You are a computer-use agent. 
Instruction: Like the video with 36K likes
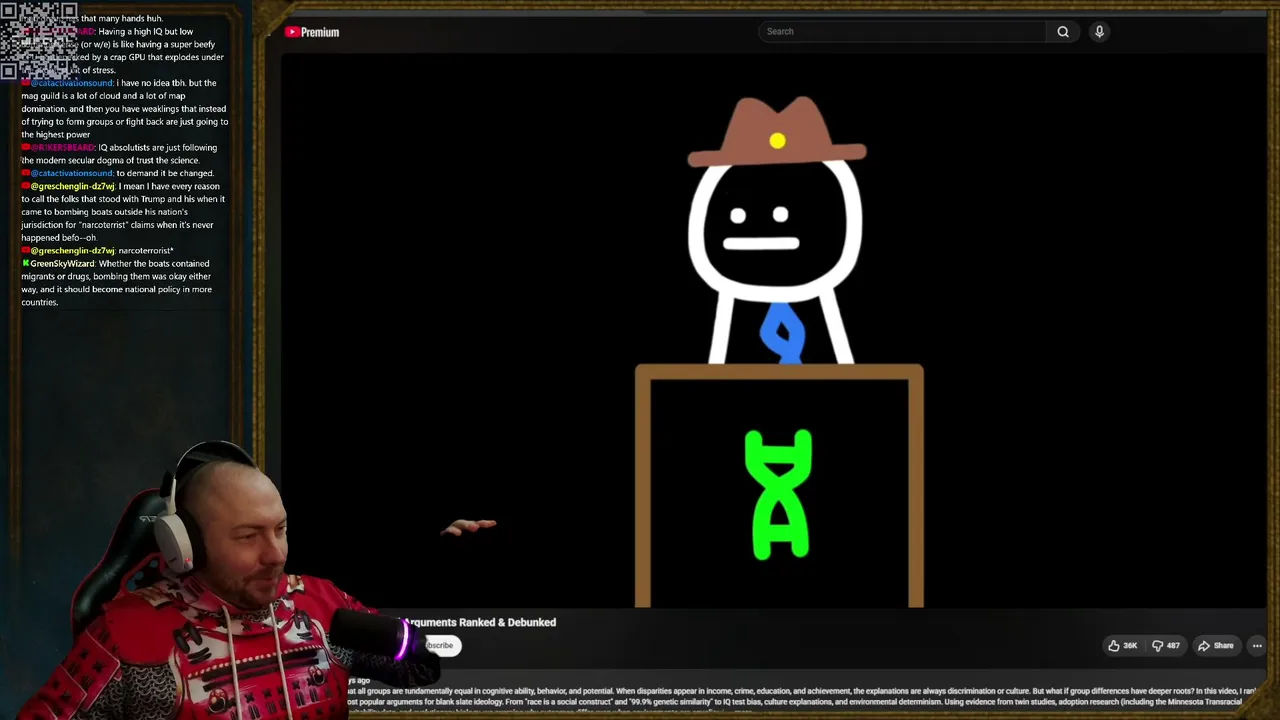(x=1122, y=646)
